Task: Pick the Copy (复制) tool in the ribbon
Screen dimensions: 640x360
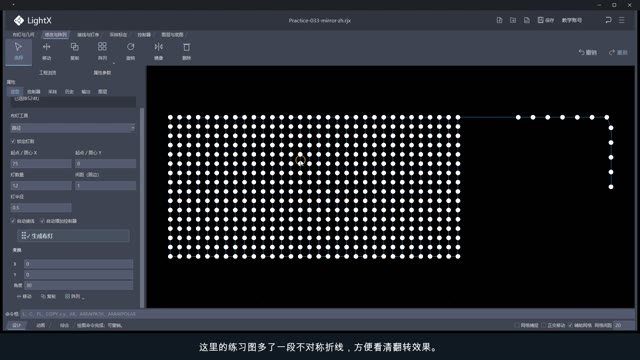Action: click(74, 51)
